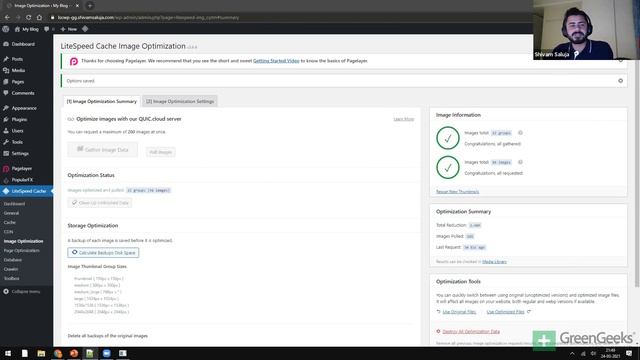Open the Pages menu item
This screenshot has width=640, height=360.
pyautogui.click(x=18, y=82)
